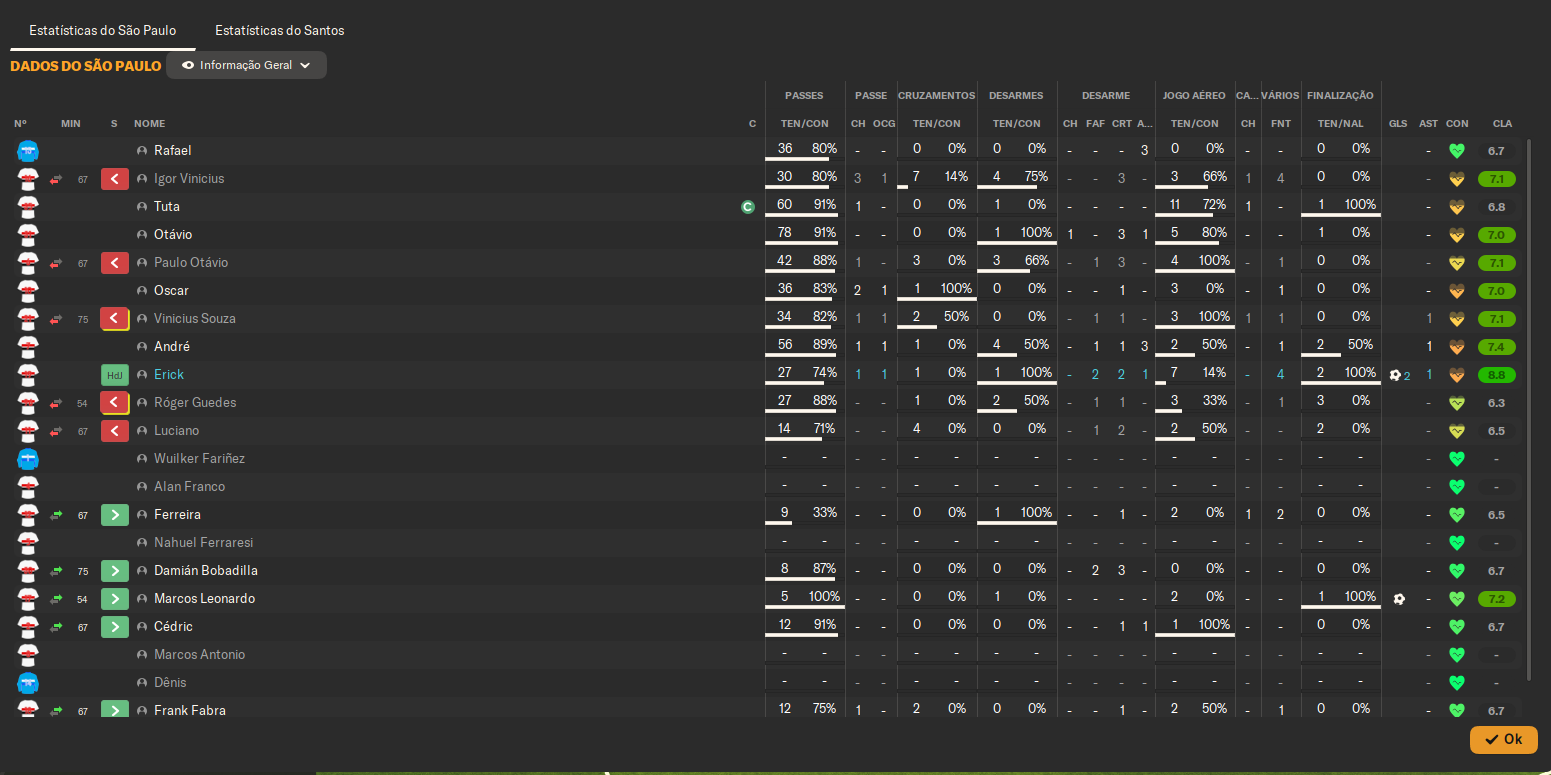Screen dimensions: 1551x775
Task: Click Róger Guedes's red substitution arrow box
Action: (115, 403)
